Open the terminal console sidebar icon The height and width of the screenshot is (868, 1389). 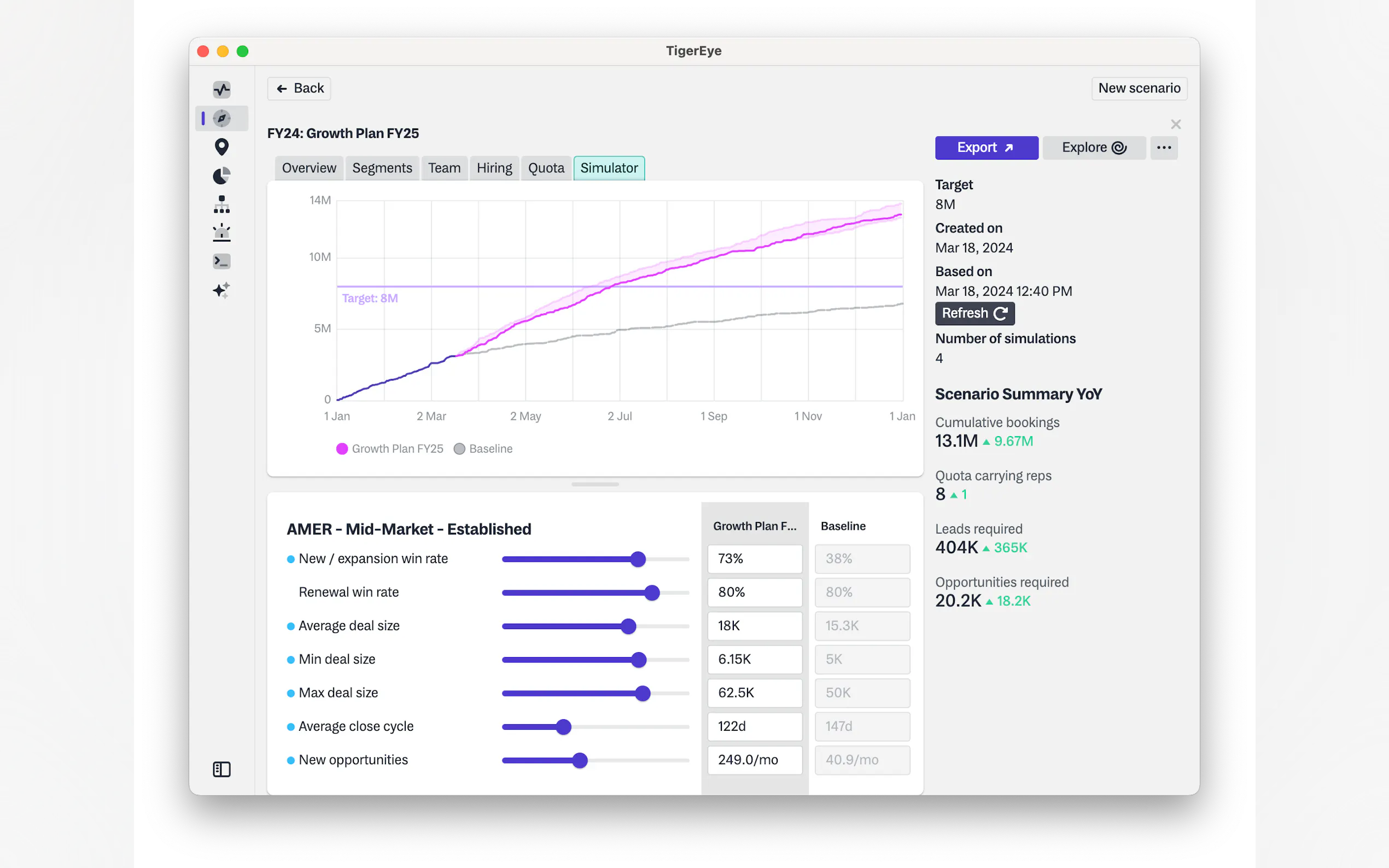click(x=221, y=261)
